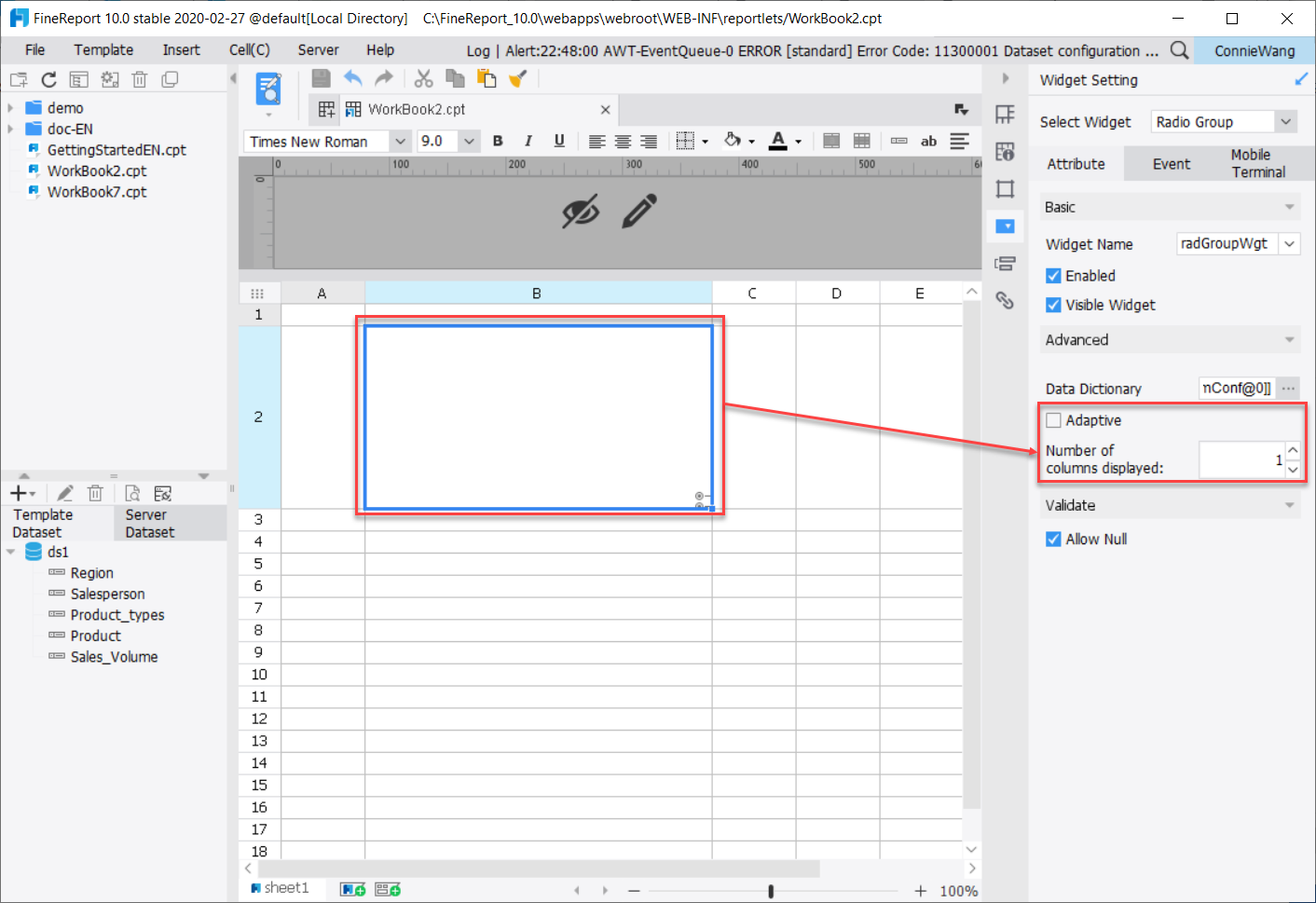1316x903 pixels.
Task: Toggle bold formatting
Action: click(x=498, y=141)
